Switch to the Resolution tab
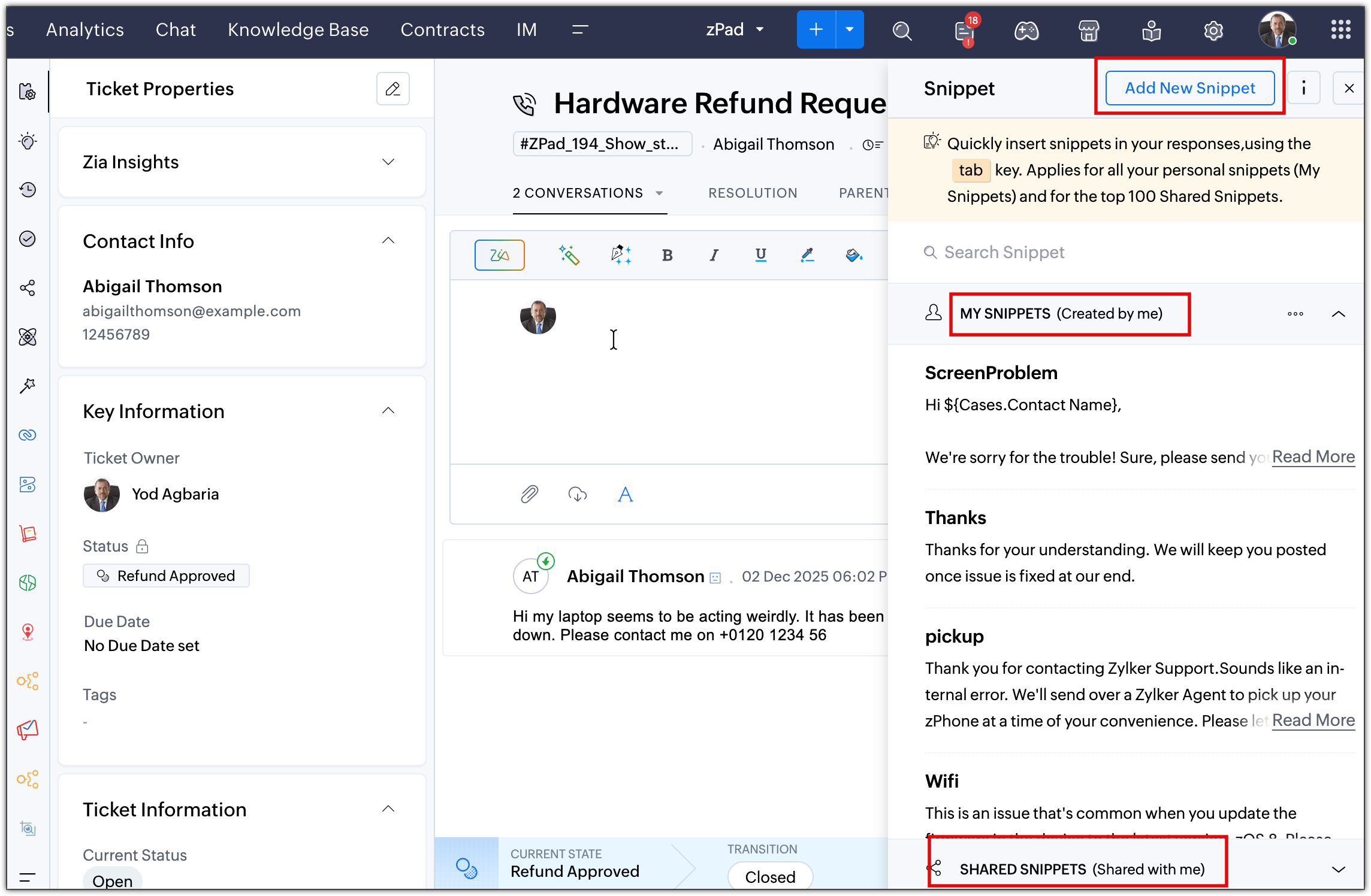This screenshot has width=1371, height=896. [x=753, y=193]
